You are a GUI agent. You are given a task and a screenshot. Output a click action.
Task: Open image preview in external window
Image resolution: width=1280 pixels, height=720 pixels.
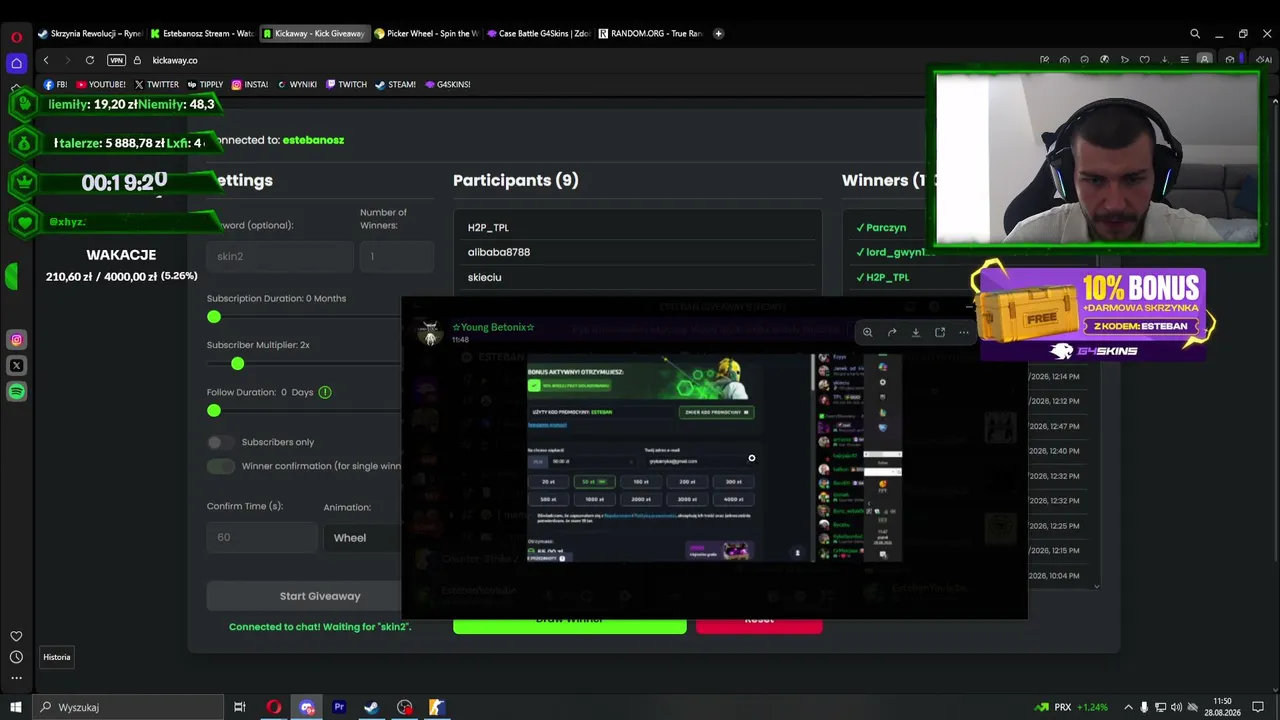coord(940,332)
